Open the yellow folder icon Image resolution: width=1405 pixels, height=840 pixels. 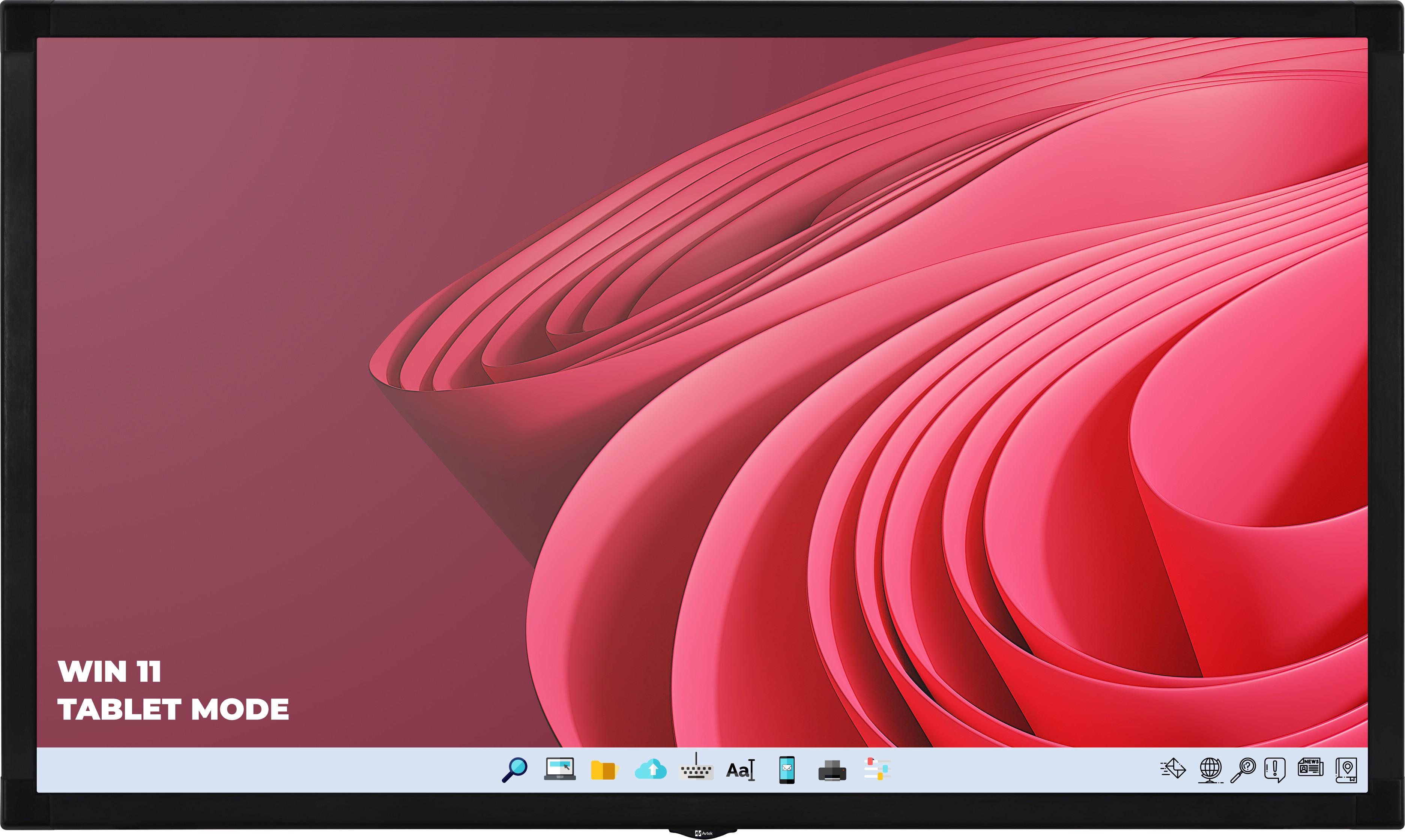pyautogui.click(x=604, y=770)
